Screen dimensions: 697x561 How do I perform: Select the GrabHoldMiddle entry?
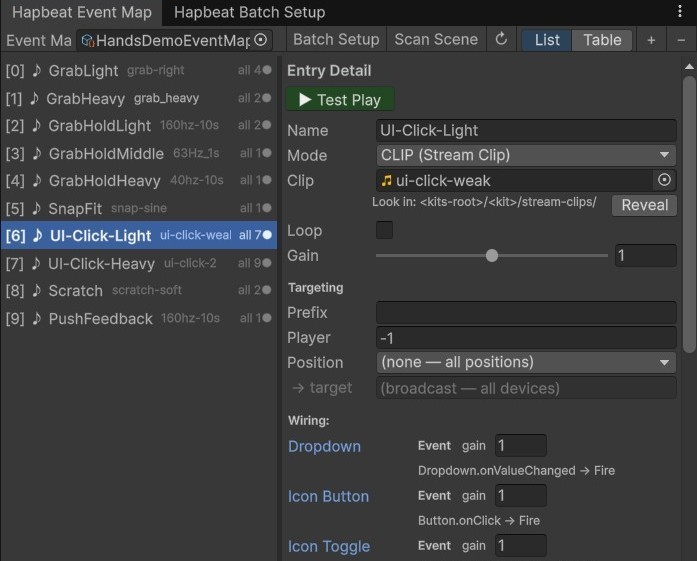pyautogui.click(x=139, y=153)
